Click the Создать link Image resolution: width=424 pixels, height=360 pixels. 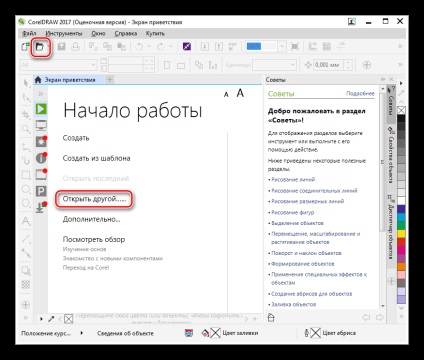coord(76,138)
